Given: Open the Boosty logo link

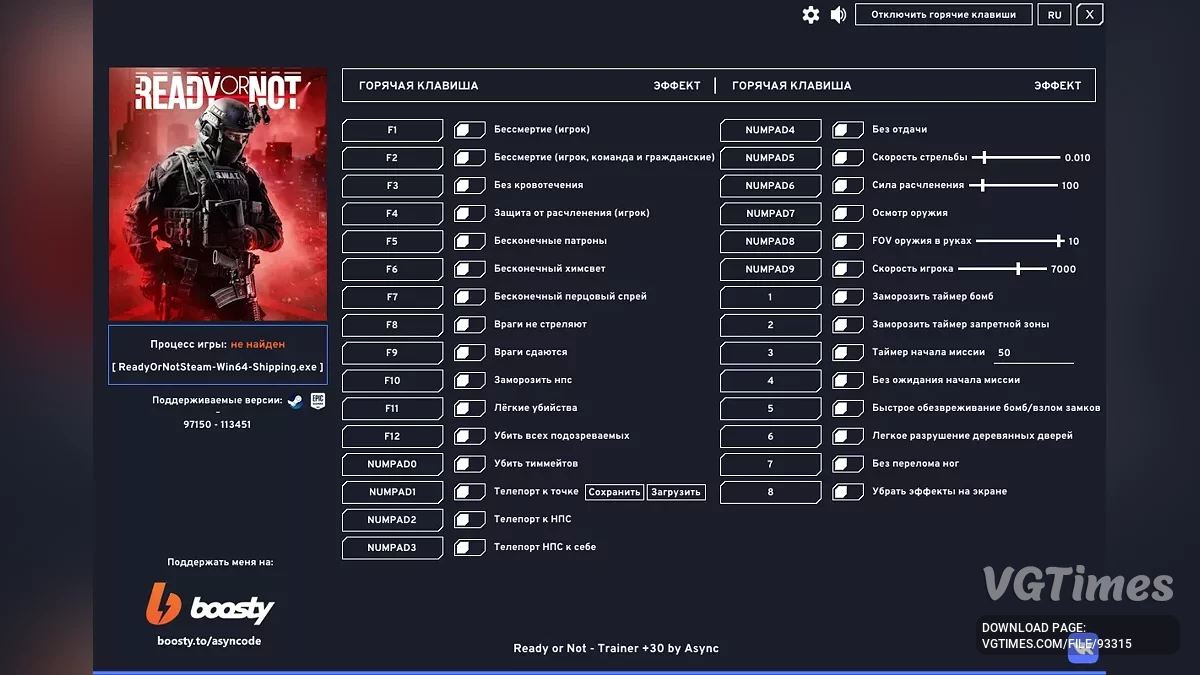Looking at the screenshot, I should [x=210, y=604].
